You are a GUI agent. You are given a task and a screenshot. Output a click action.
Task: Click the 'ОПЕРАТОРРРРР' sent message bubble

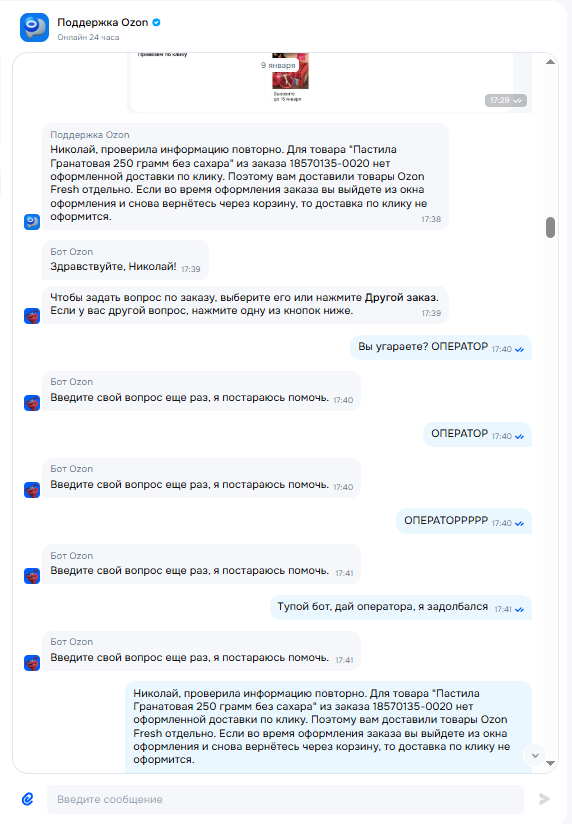click(464, 521)
